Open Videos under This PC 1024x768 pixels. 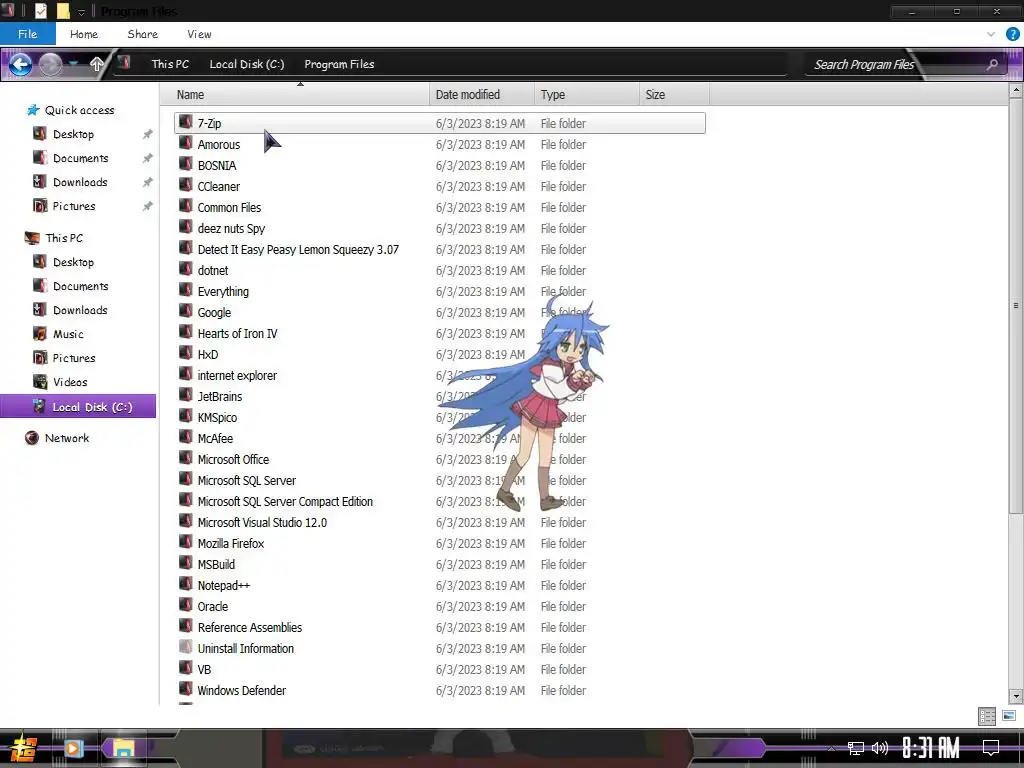pyautogui.click(x=70, y=382)
